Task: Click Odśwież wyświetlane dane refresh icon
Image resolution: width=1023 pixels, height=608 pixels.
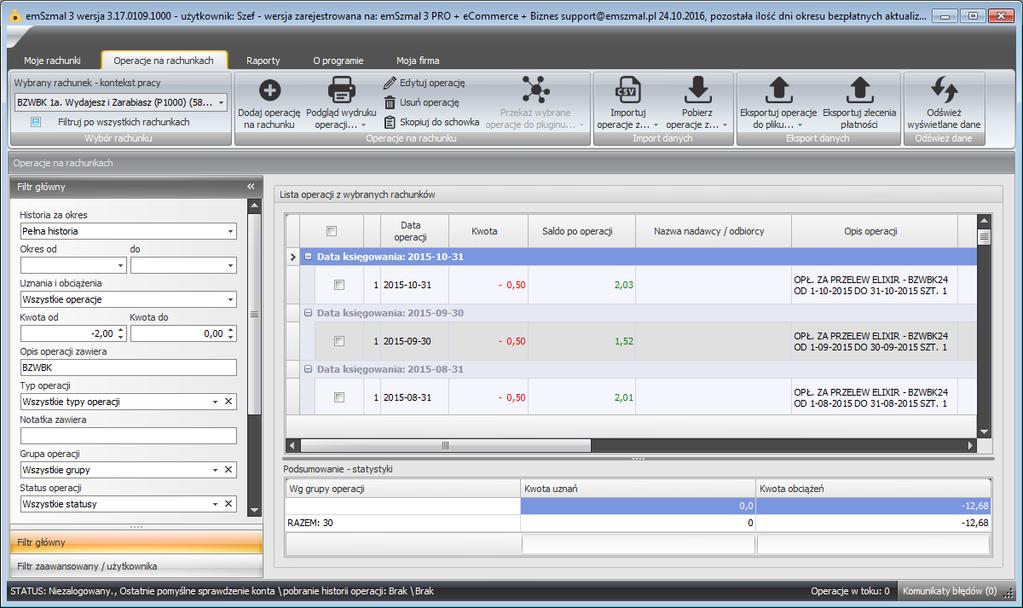Action: pyautogui.click(x=943, y=90)
